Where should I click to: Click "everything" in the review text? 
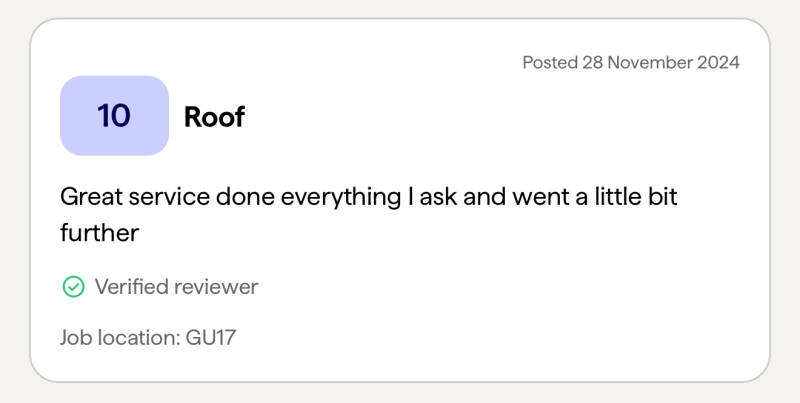tap(341, 196)
